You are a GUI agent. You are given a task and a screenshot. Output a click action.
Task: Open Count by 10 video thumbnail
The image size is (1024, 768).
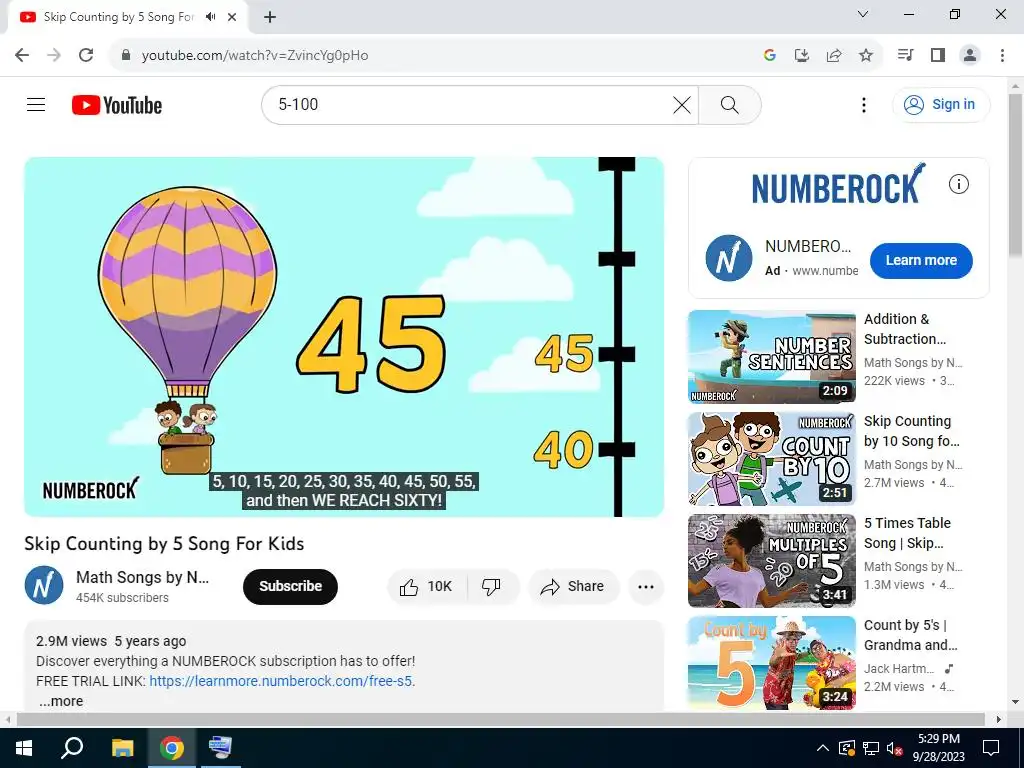(771, 459)
